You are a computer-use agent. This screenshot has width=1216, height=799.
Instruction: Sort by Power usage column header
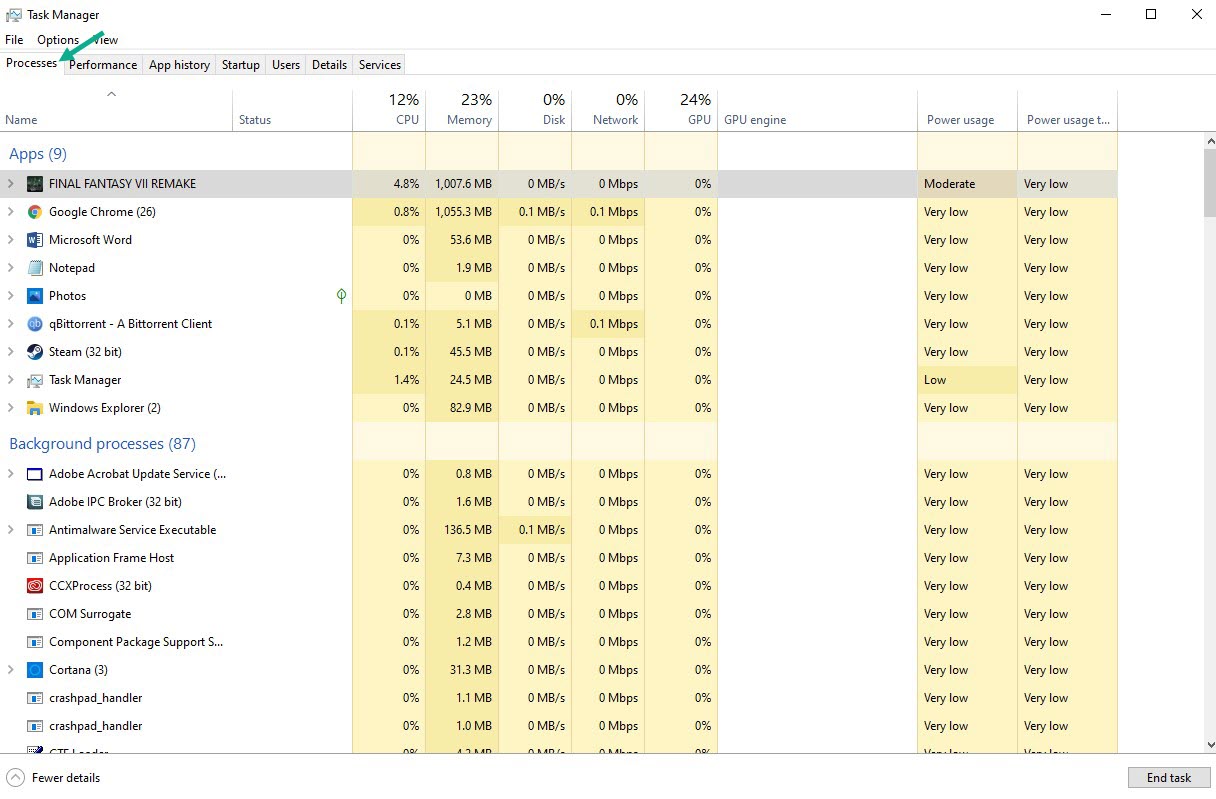tap(967, 110)
